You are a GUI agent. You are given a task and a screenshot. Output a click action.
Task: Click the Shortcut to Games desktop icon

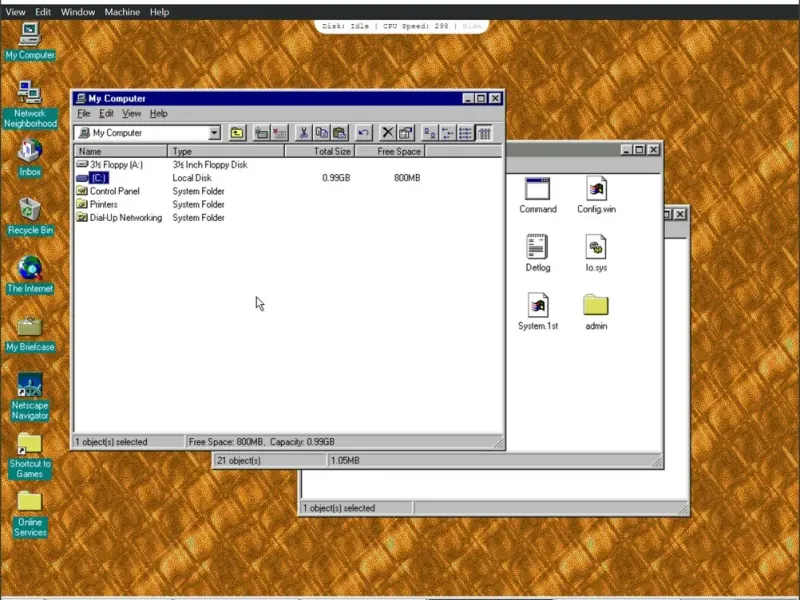[x=30, y=456]
